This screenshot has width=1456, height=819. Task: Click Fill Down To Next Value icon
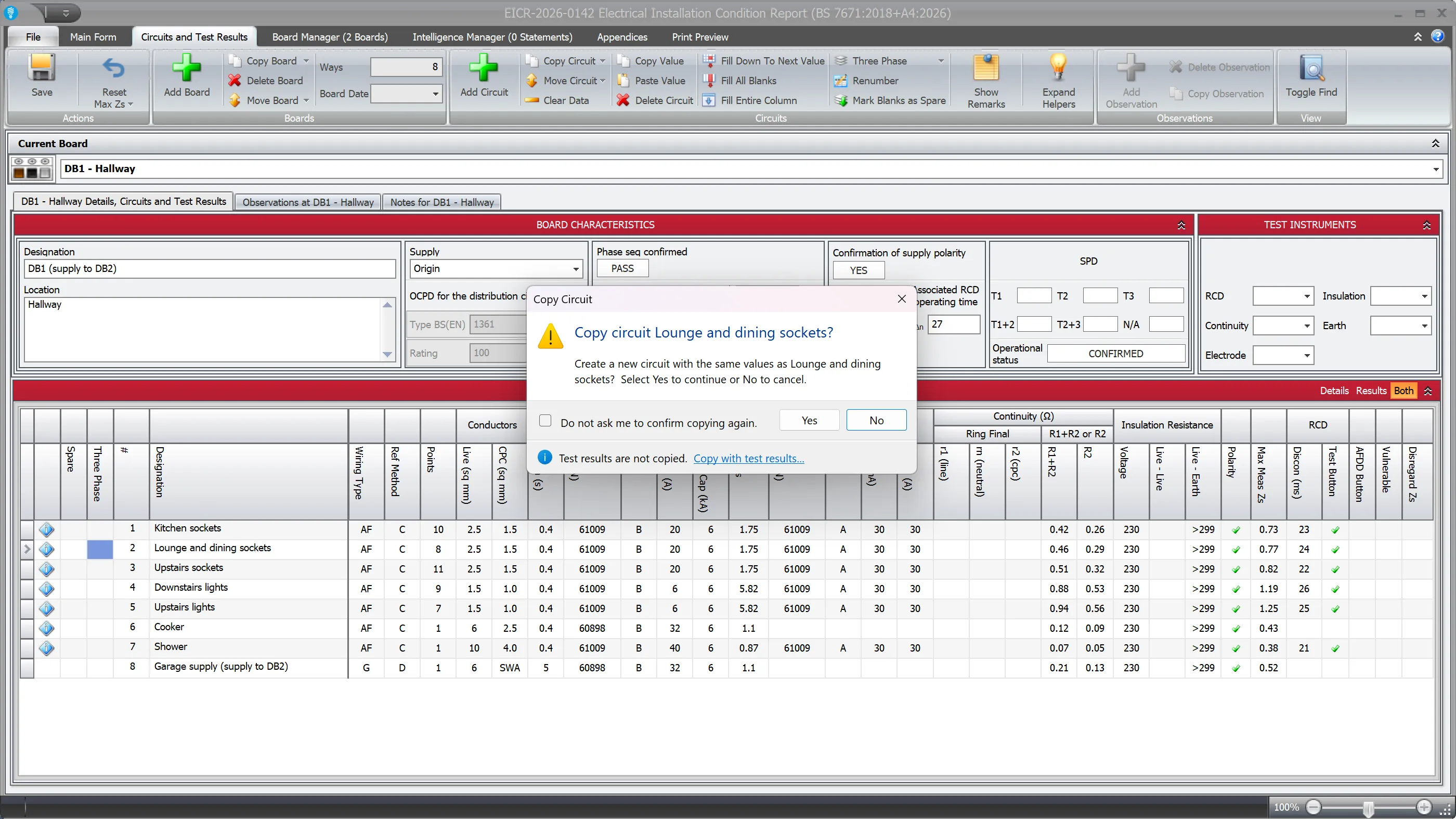point(709,60)
